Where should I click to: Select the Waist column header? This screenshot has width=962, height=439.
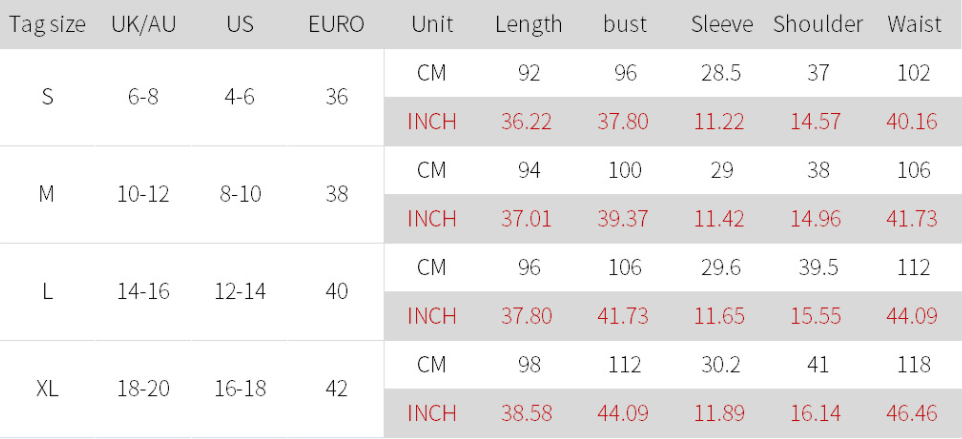tap(914, 25)
